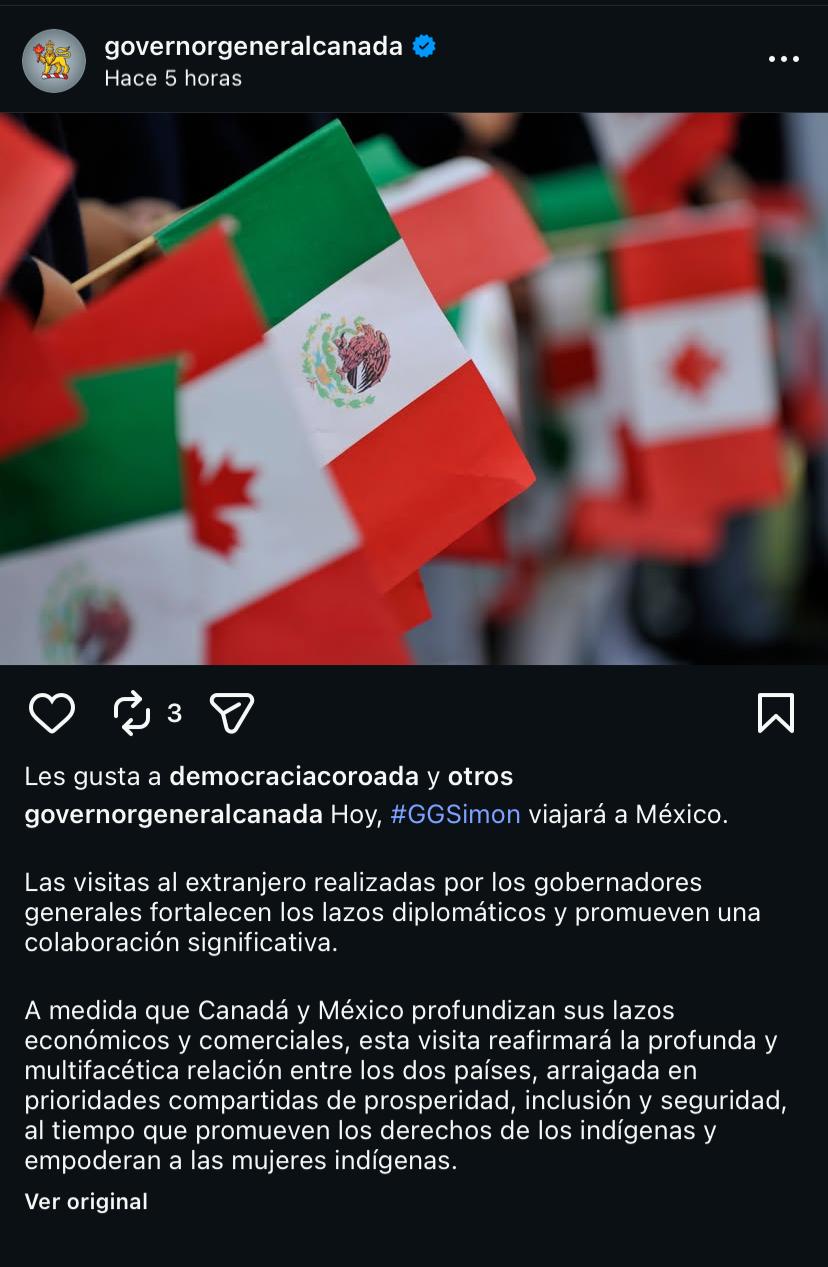Tap the Hace 5 horas timestamp

(x=173, y=78)
